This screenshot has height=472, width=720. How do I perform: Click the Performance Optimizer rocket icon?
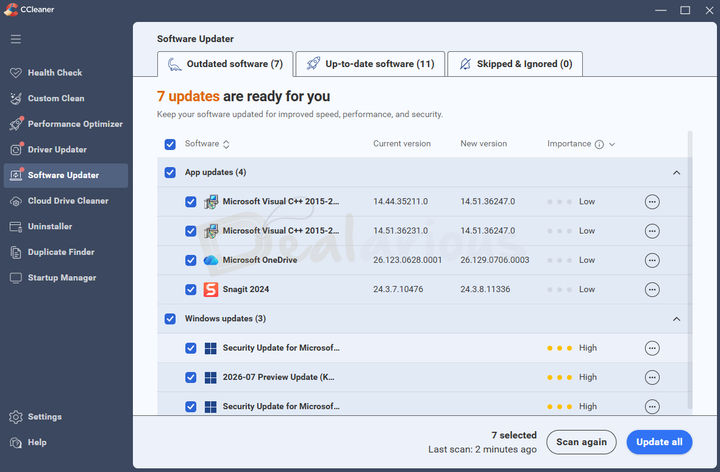click(16, 124)
